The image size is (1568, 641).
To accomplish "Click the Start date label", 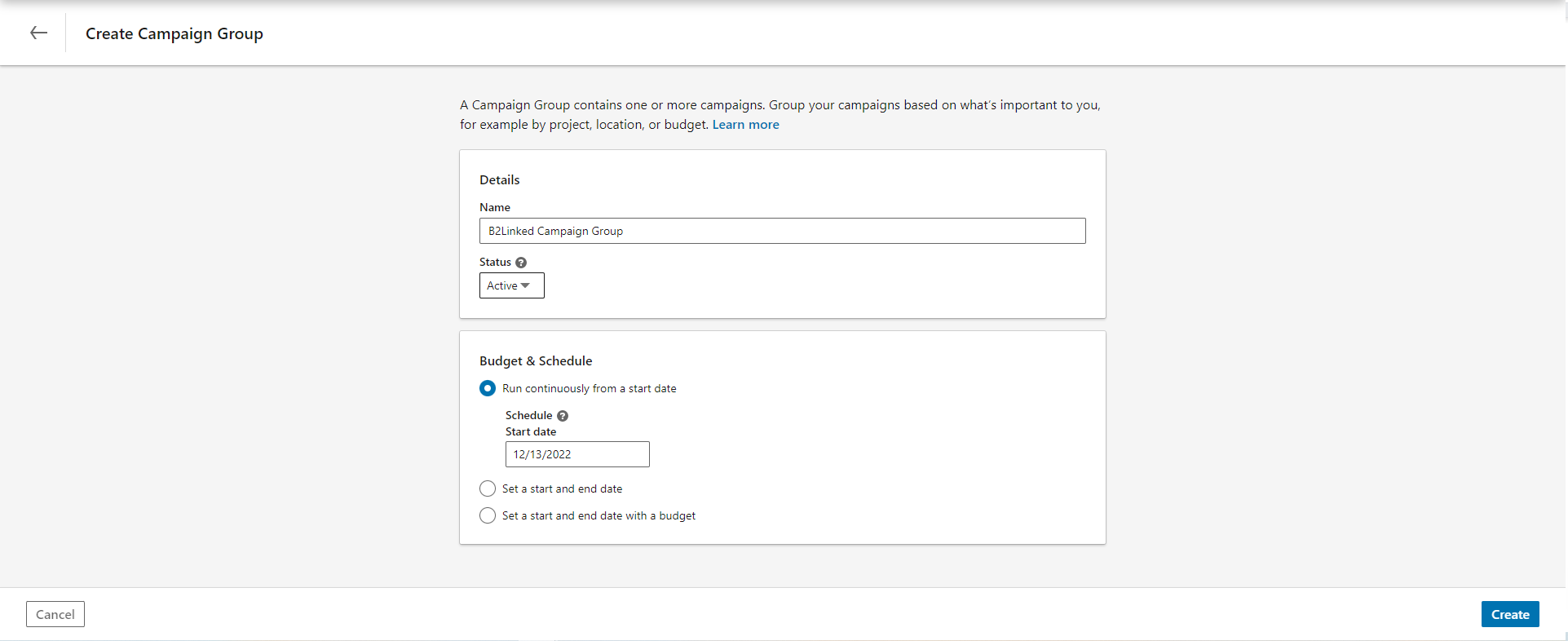I will coord(531,431).
